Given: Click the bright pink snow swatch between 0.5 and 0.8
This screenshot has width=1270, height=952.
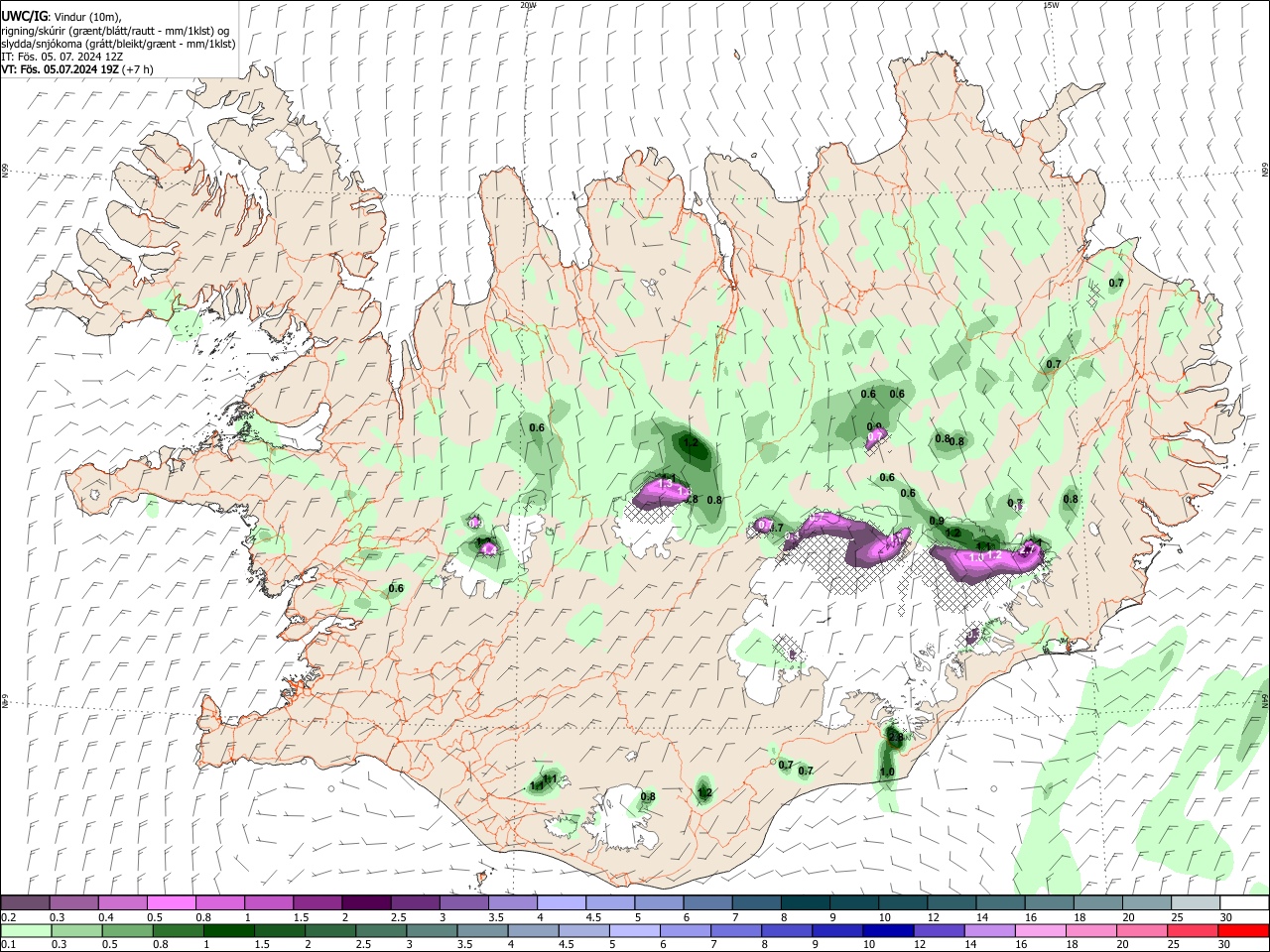Looking at the screenshot, I should coord(172,902).
